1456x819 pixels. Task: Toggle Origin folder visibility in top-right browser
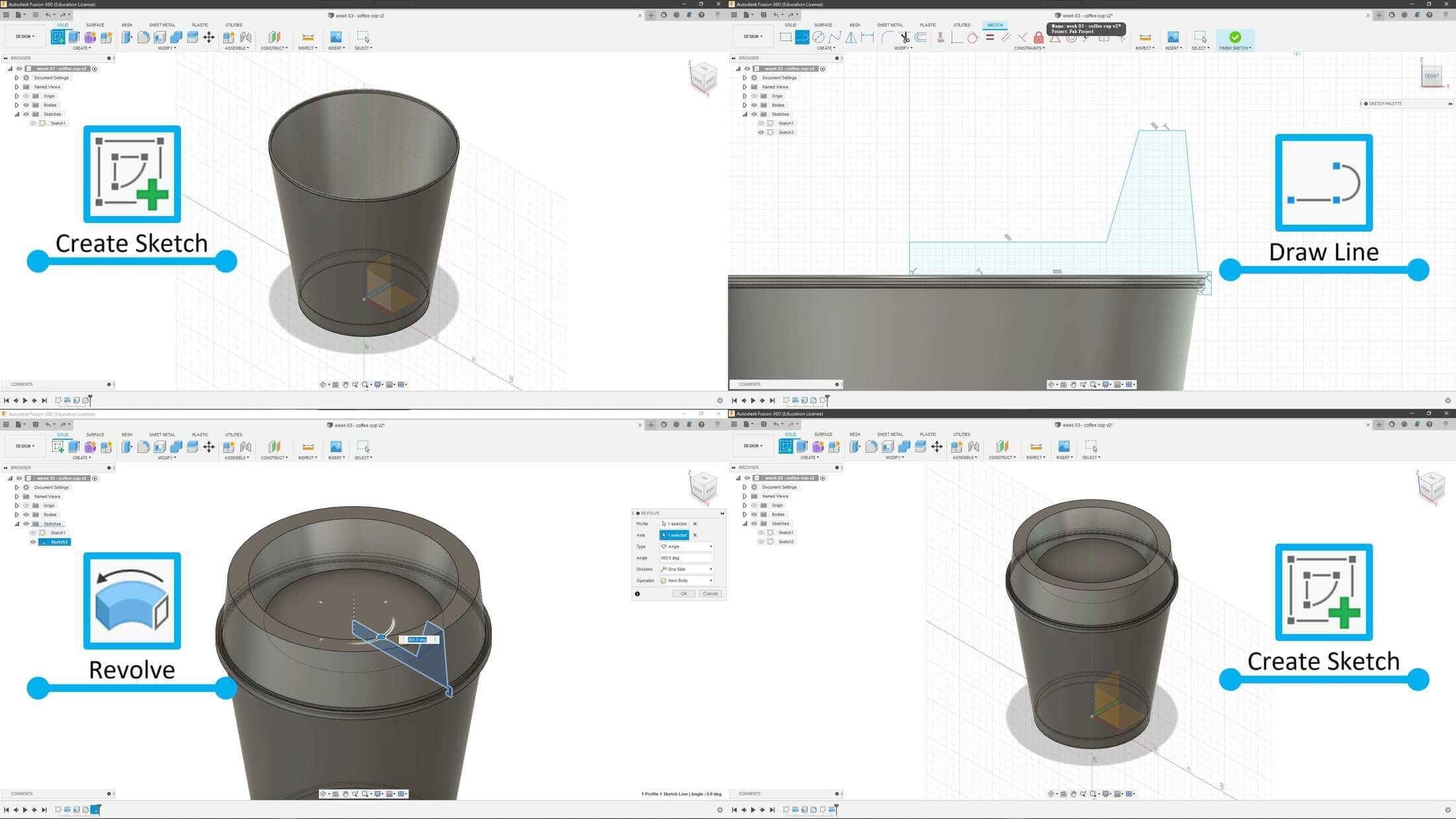pos(754,96)
